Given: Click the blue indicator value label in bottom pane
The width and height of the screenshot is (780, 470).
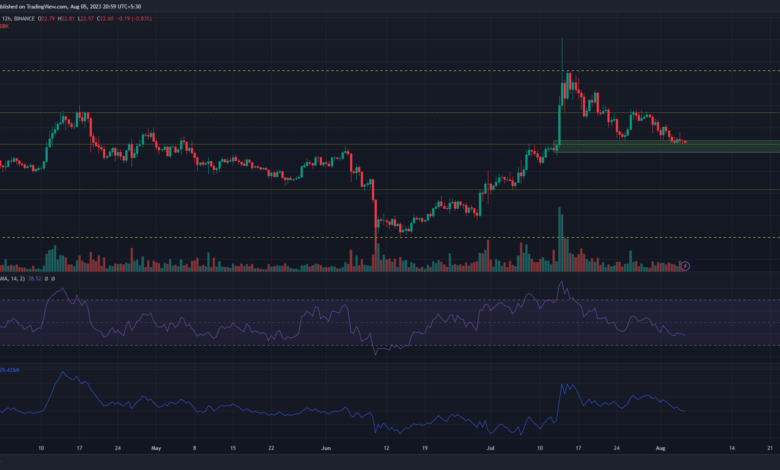Looking at the screenshot, I should pos(14,369).
